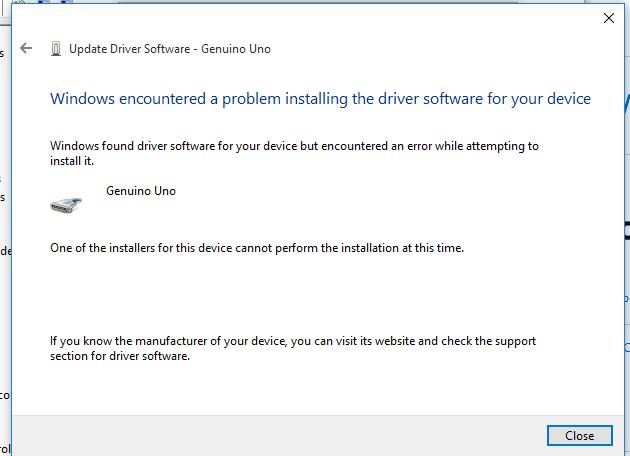Click the blue "Windows encountered a problem" heading
The image size is (630, 456).
tap(320, 99)
